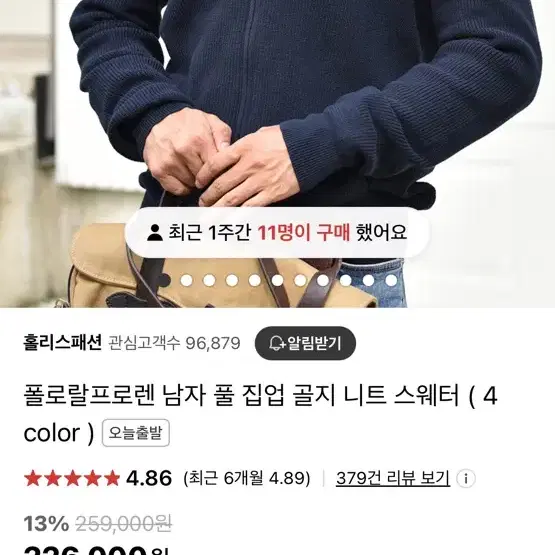Screen dimensions: 555x555
Task: Tap the review info circle icon
Action: point(465,479)
